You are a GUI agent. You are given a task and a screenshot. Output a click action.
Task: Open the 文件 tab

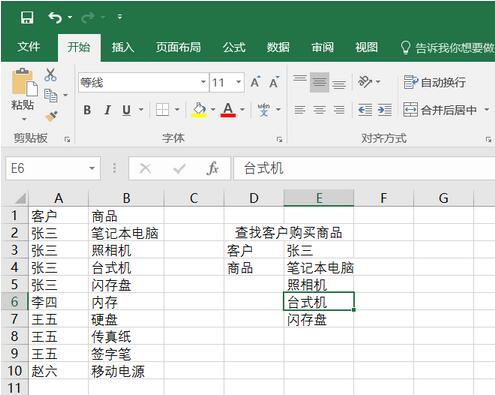click(x=29, y=47)
